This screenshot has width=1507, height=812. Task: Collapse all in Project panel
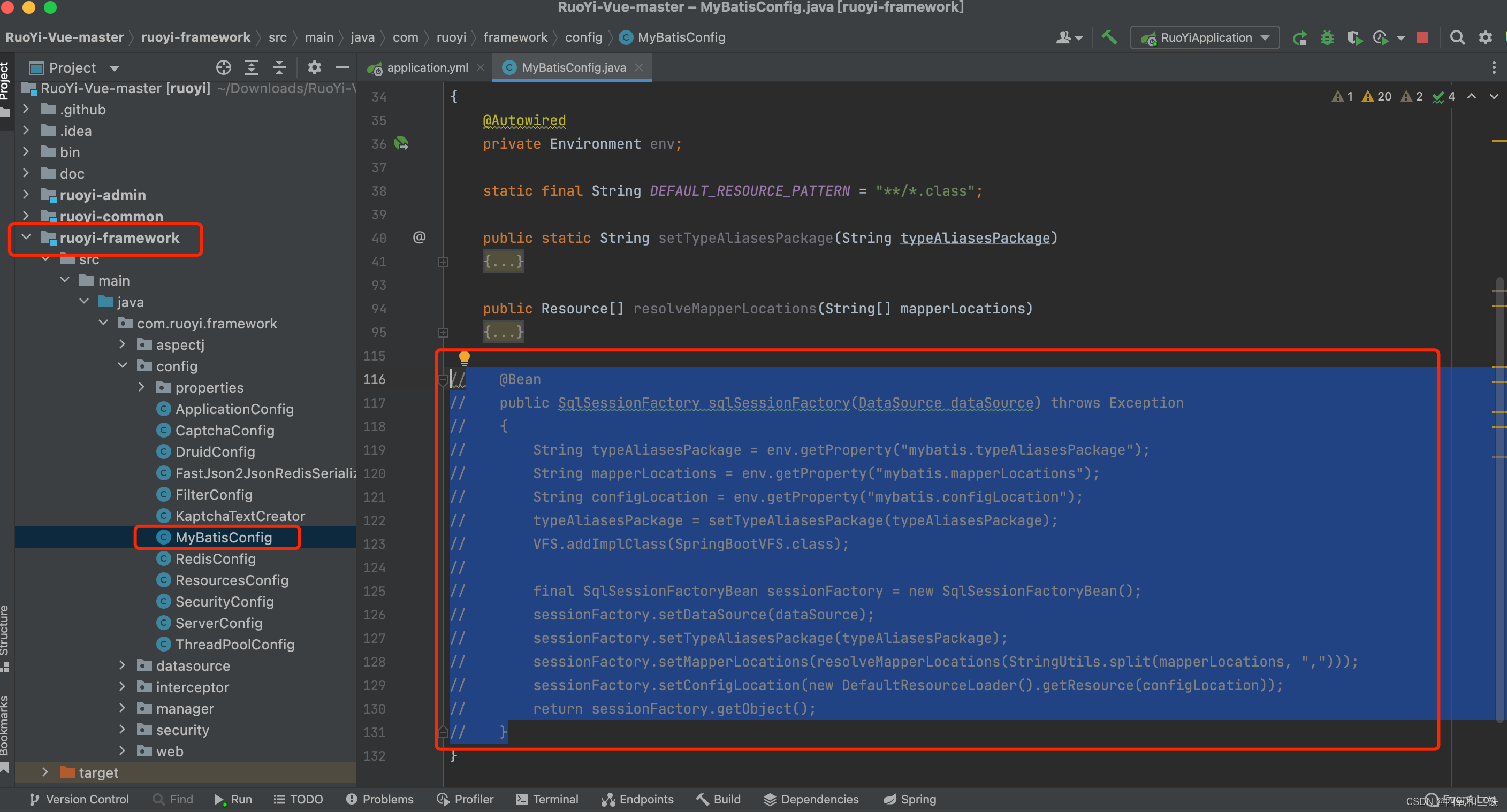click(x=279, y=68)
